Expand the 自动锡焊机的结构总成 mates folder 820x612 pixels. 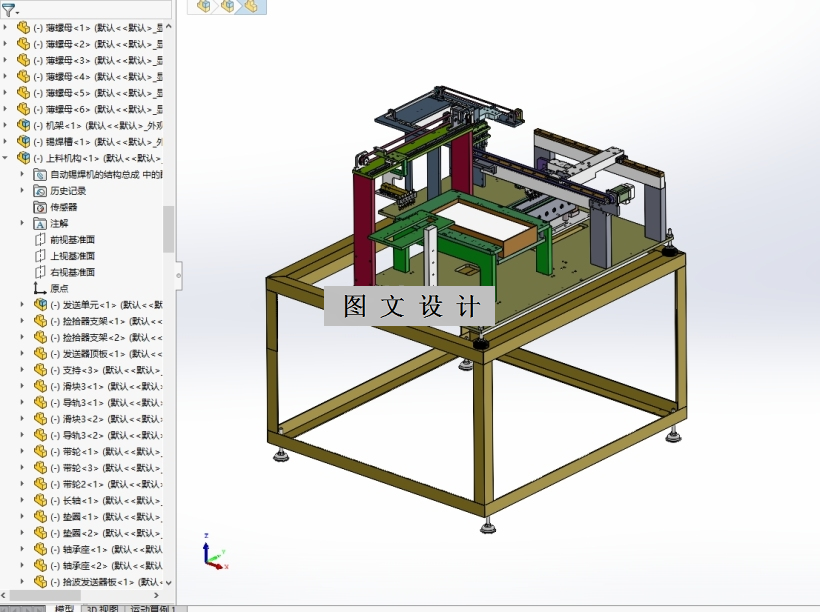click(22, 174)
